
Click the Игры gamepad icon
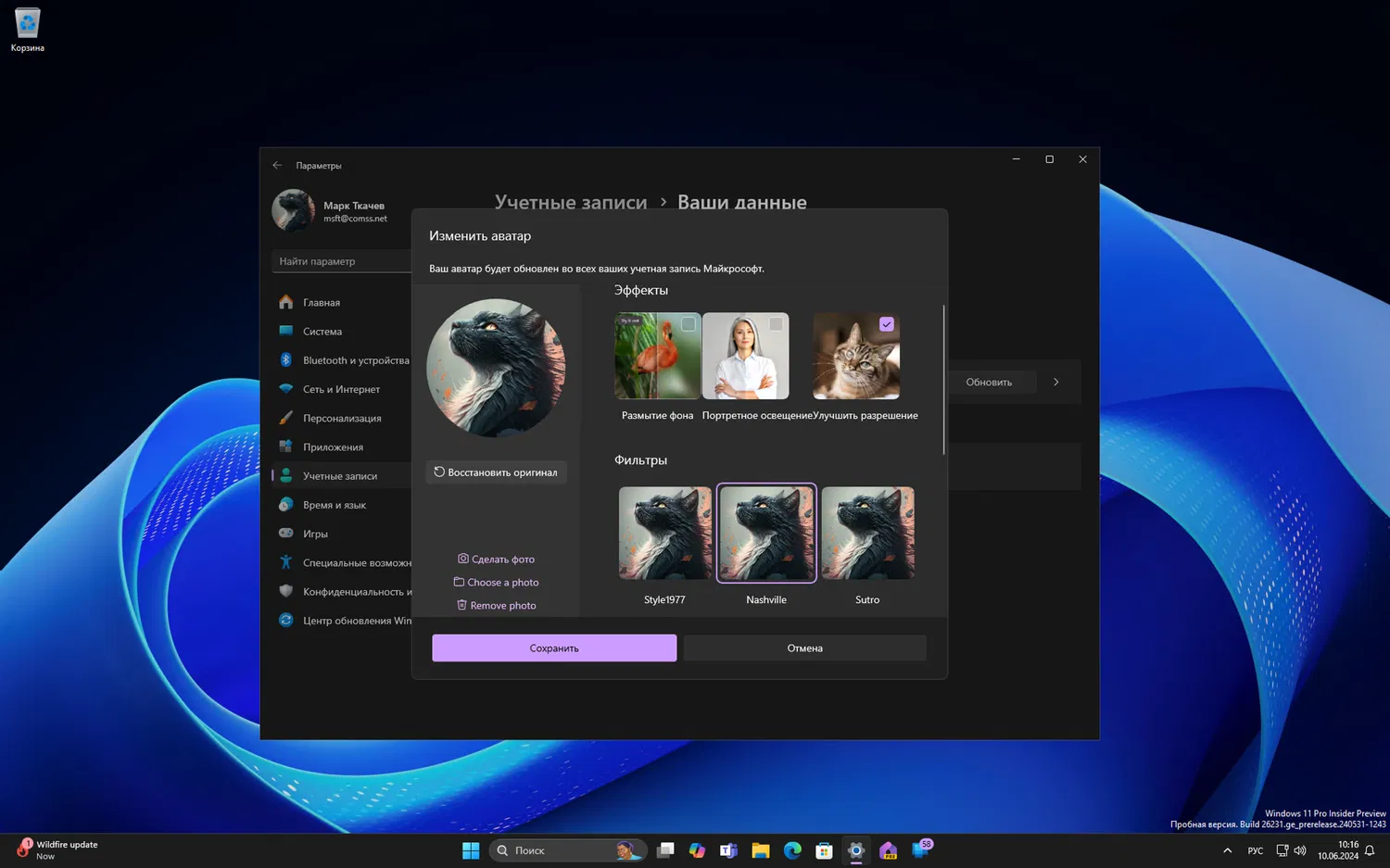285,534
